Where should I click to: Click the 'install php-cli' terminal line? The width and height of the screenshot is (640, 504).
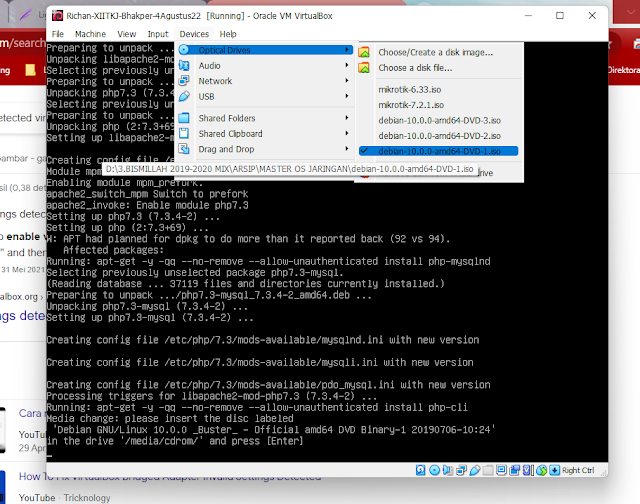click(x=257, y=407)
